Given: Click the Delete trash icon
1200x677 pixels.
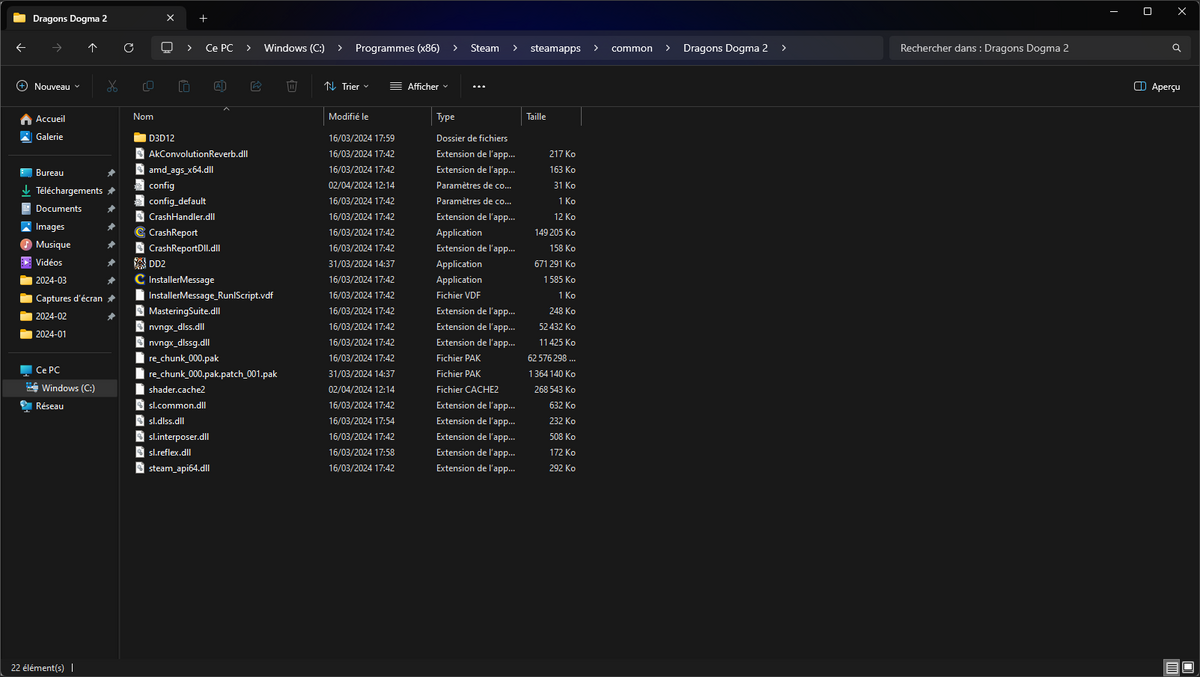Looking at the screenshot, I should [x=292, y=87].
